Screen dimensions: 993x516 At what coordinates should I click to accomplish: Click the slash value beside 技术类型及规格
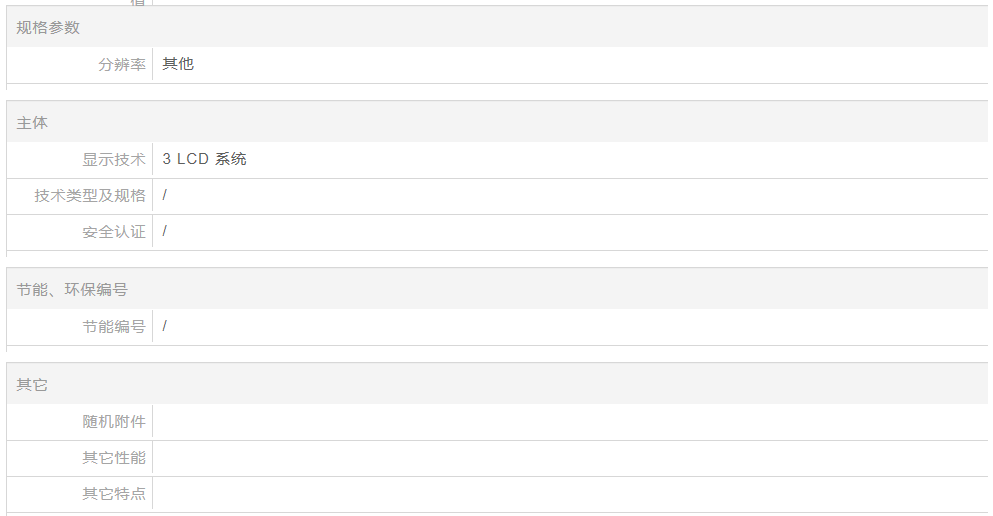click(x=165, y=195)
